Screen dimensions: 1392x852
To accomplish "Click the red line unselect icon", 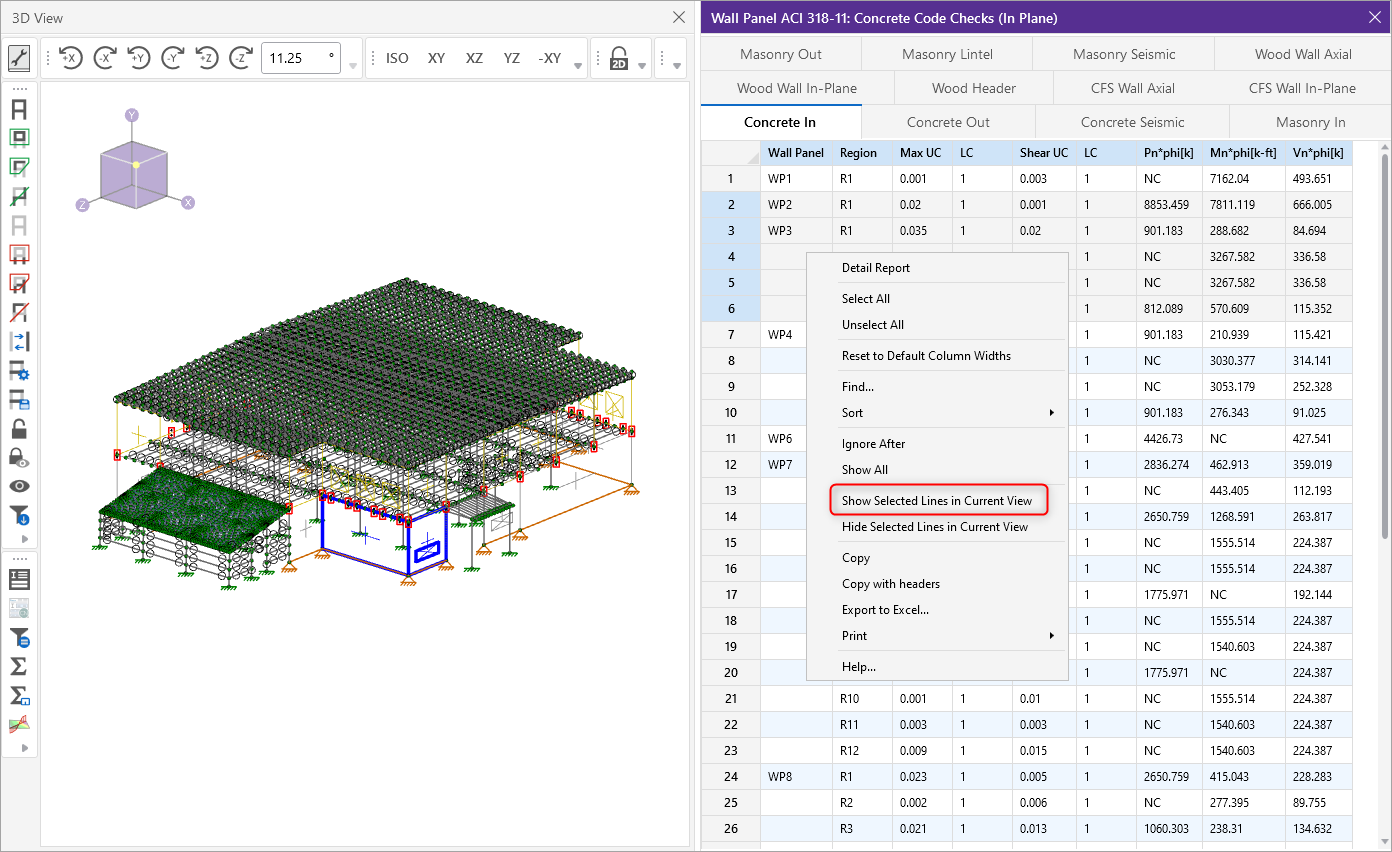I will click(19, 312).
